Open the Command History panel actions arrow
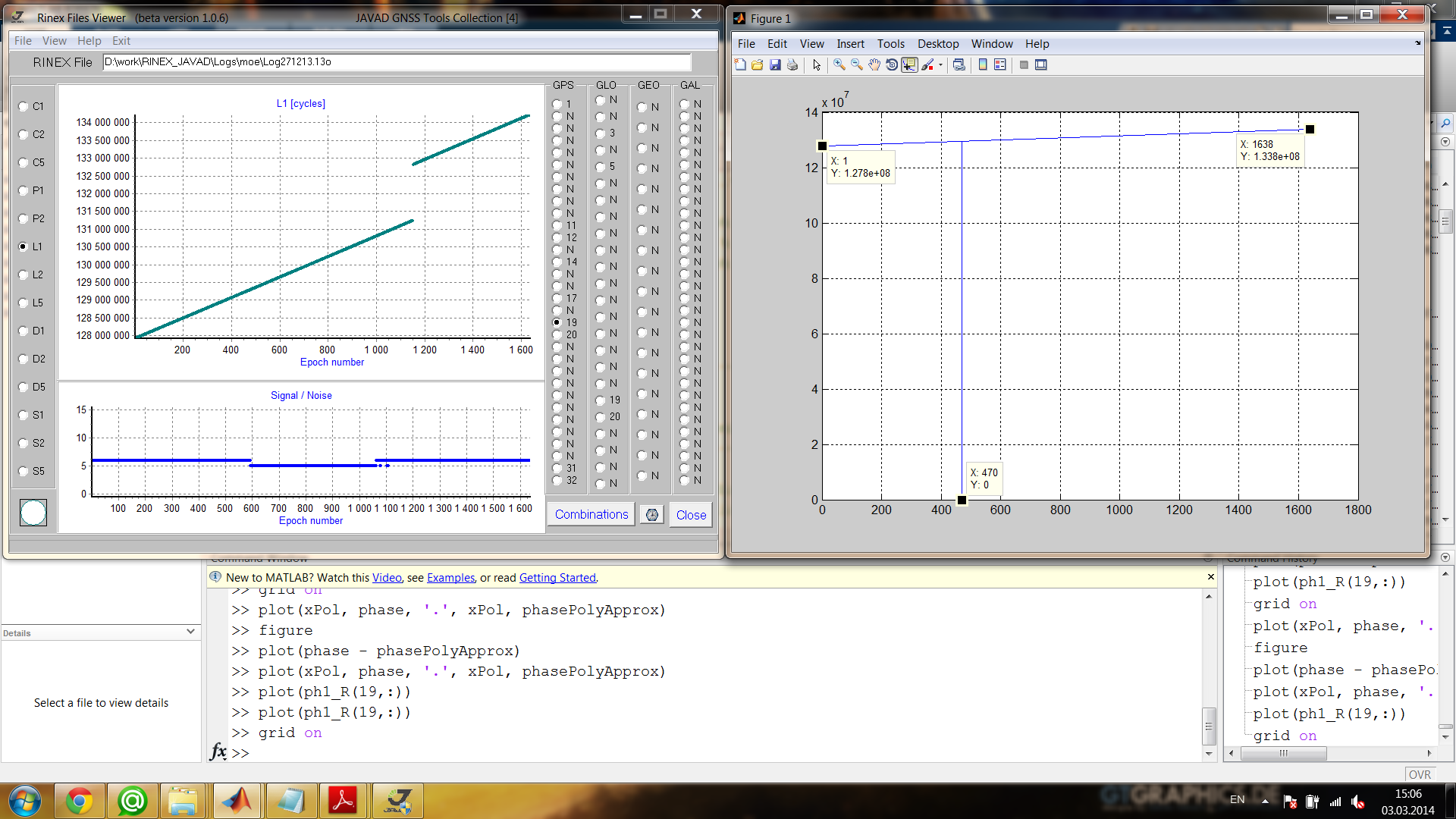Screen dimensions: 1456x819 coord(1445,557)
